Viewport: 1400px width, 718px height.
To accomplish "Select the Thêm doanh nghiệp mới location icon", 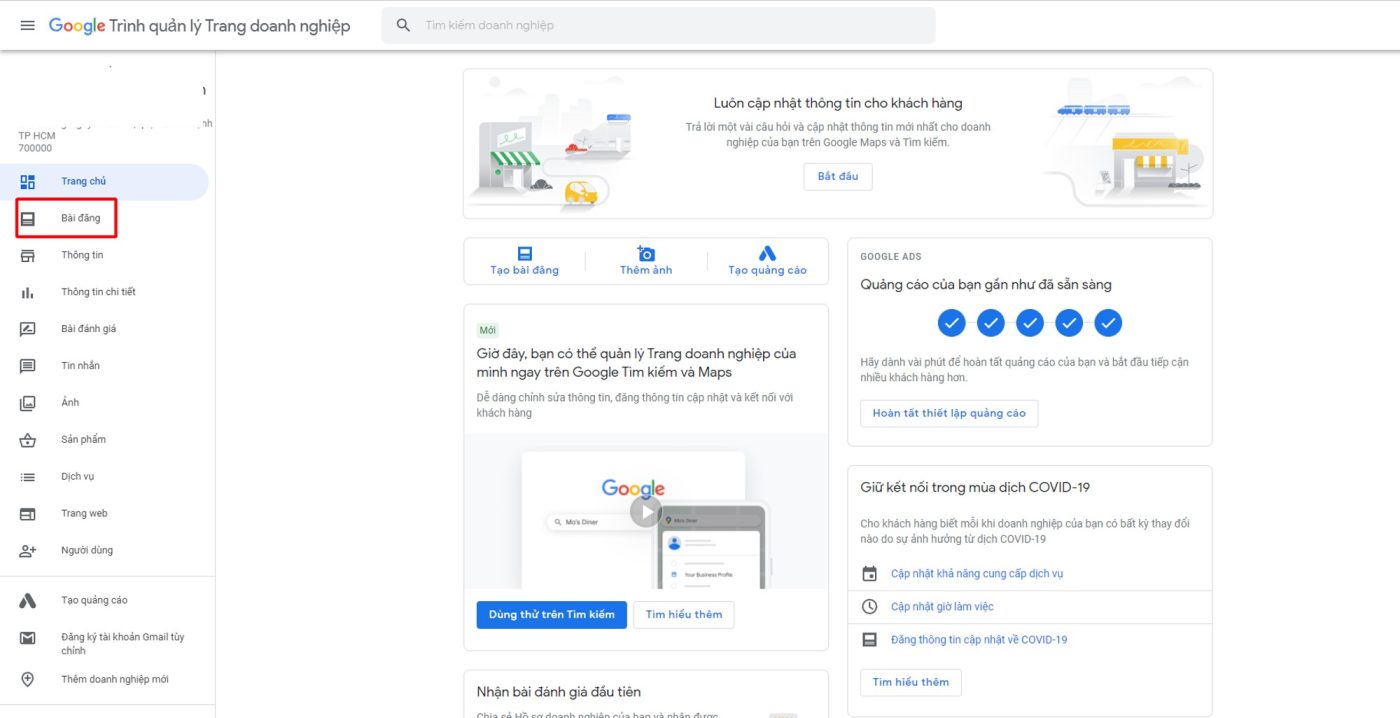I will point(28,676).
